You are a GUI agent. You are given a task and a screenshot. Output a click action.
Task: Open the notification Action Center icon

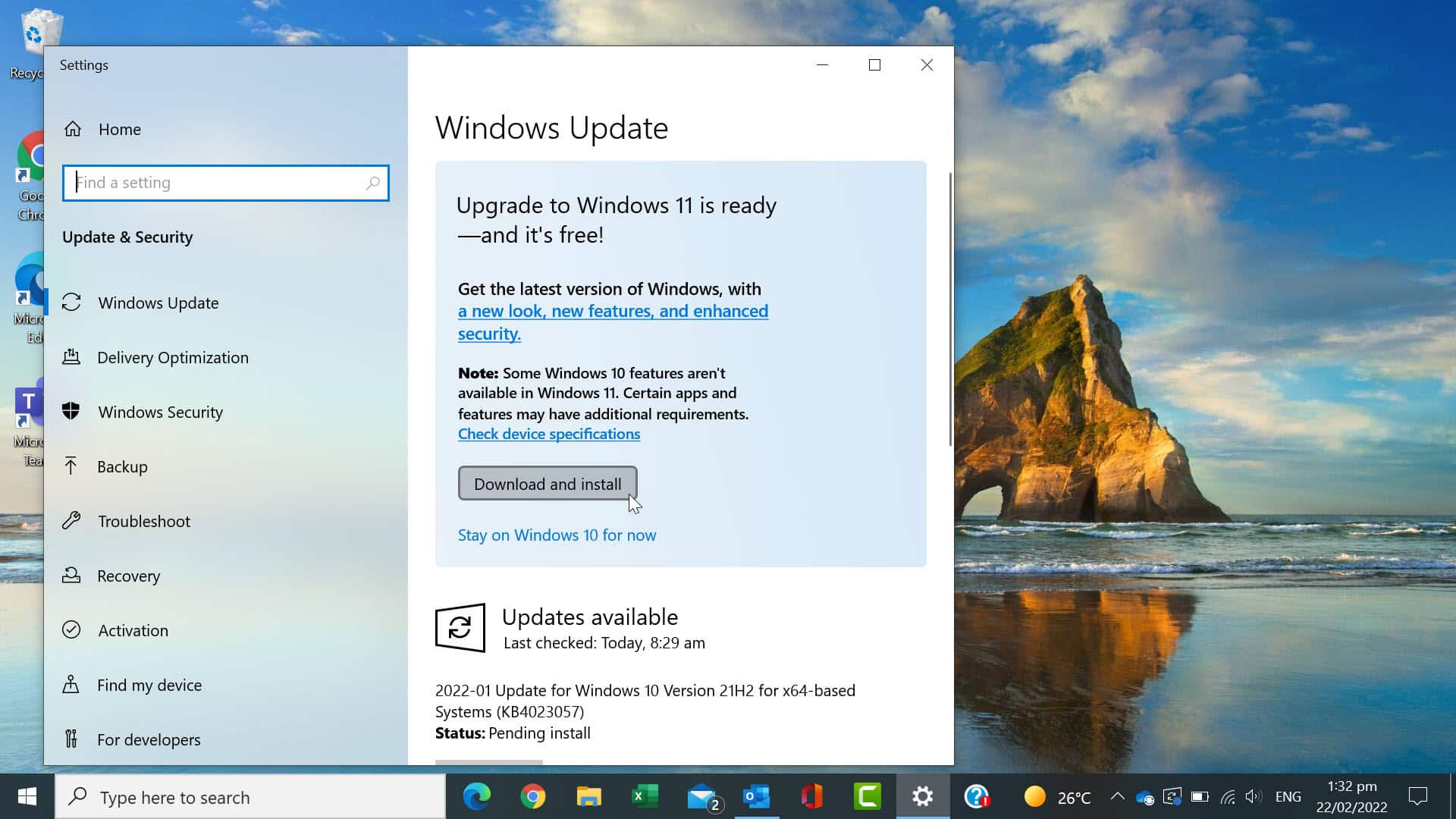point(1417,796)
